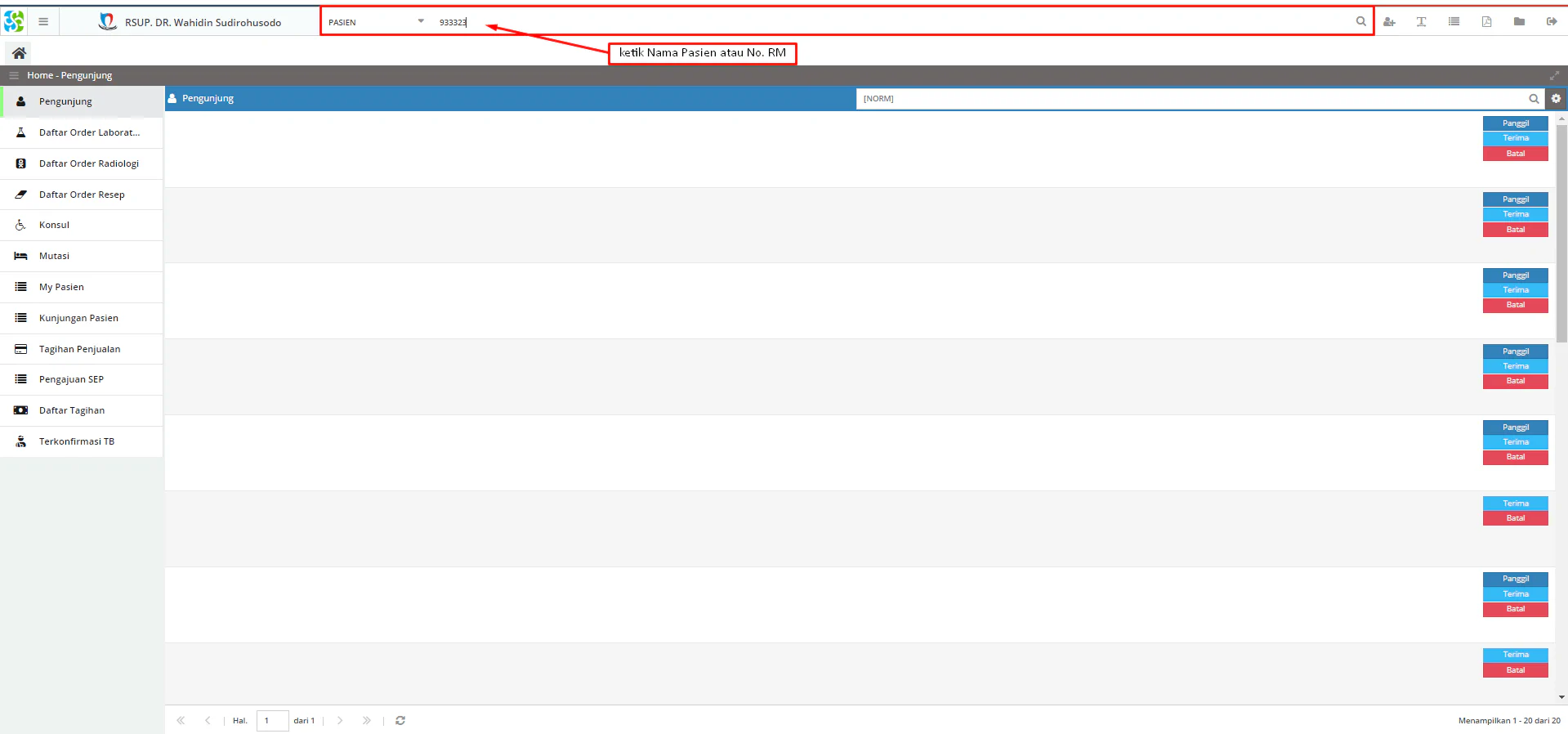
Task: Click the wheelchair icon for Konsul
Action: [21, 225]
